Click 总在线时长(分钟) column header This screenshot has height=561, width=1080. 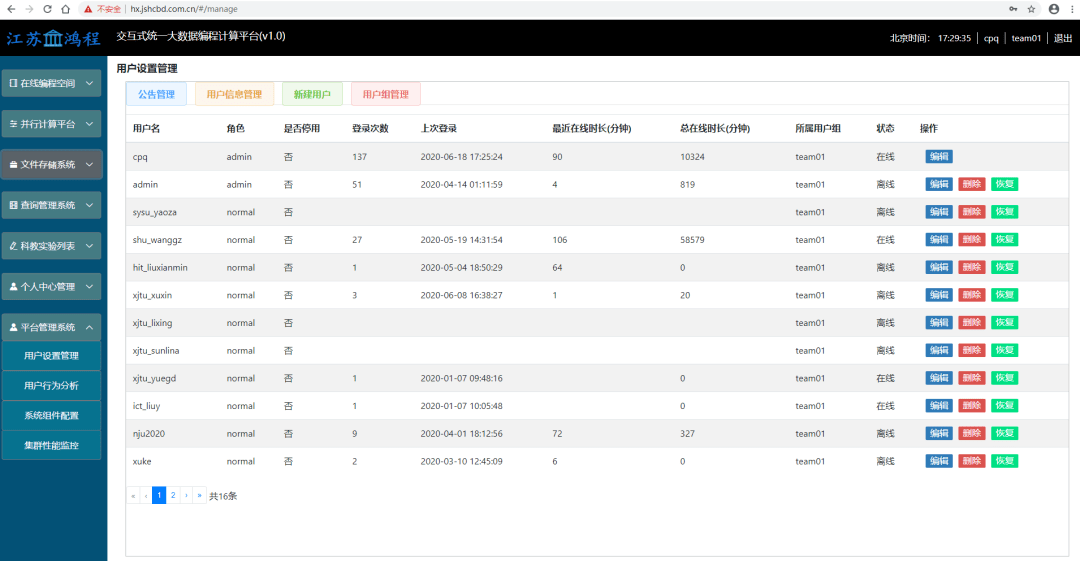click(x=715, y=128)
